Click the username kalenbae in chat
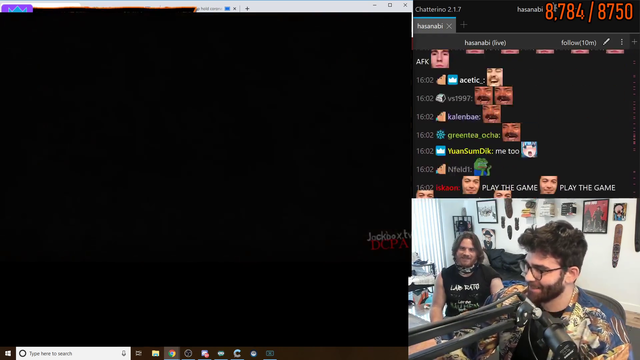The image size is (640, 360). click(x=464, y=117)
